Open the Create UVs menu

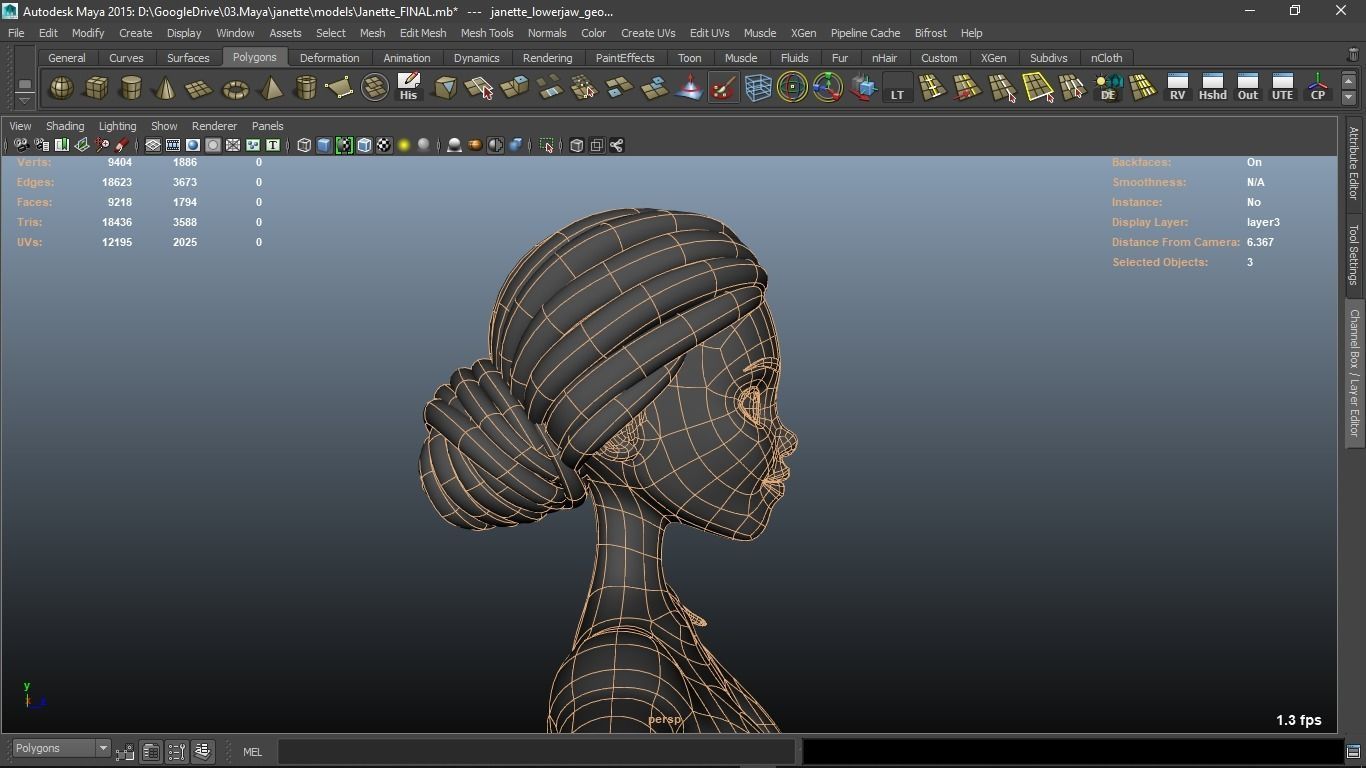point(648,33)
